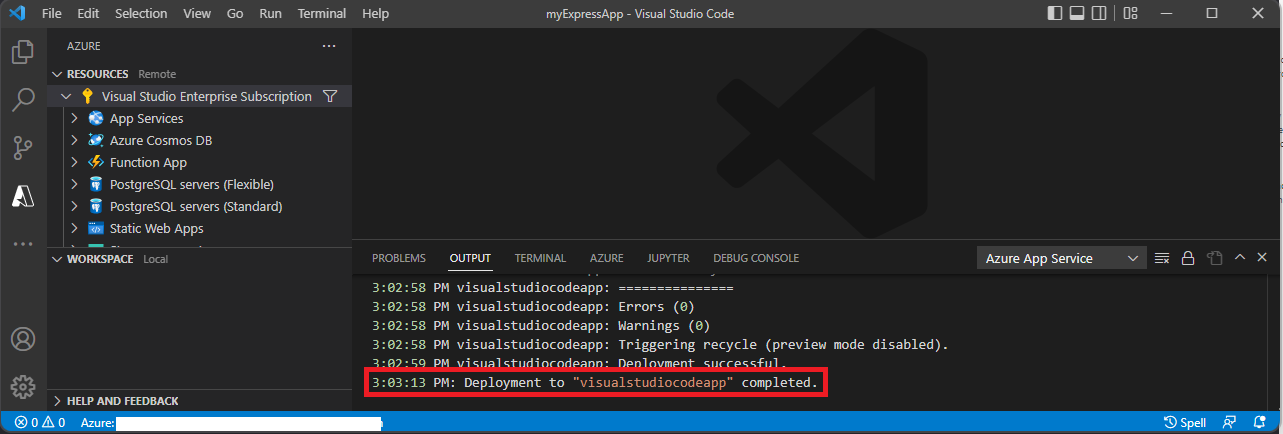Toggle primary side bar layout icon
This screenshot has height=434, width=1283.
1055,14
